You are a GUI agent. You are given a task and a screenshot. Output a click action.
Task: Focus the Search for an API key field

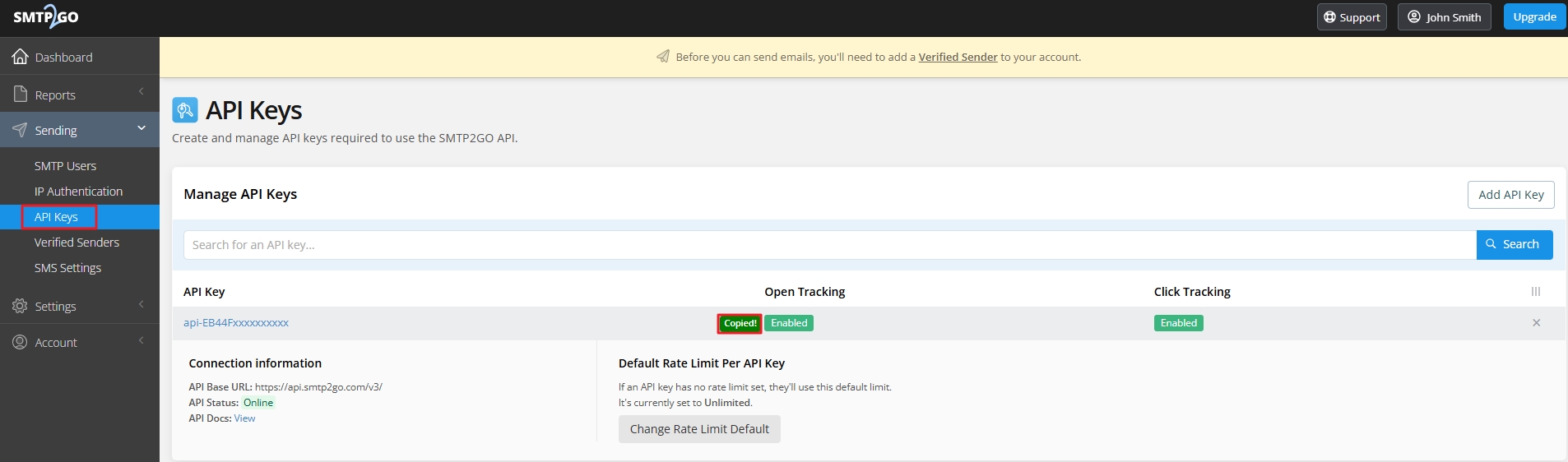(829, 245)
